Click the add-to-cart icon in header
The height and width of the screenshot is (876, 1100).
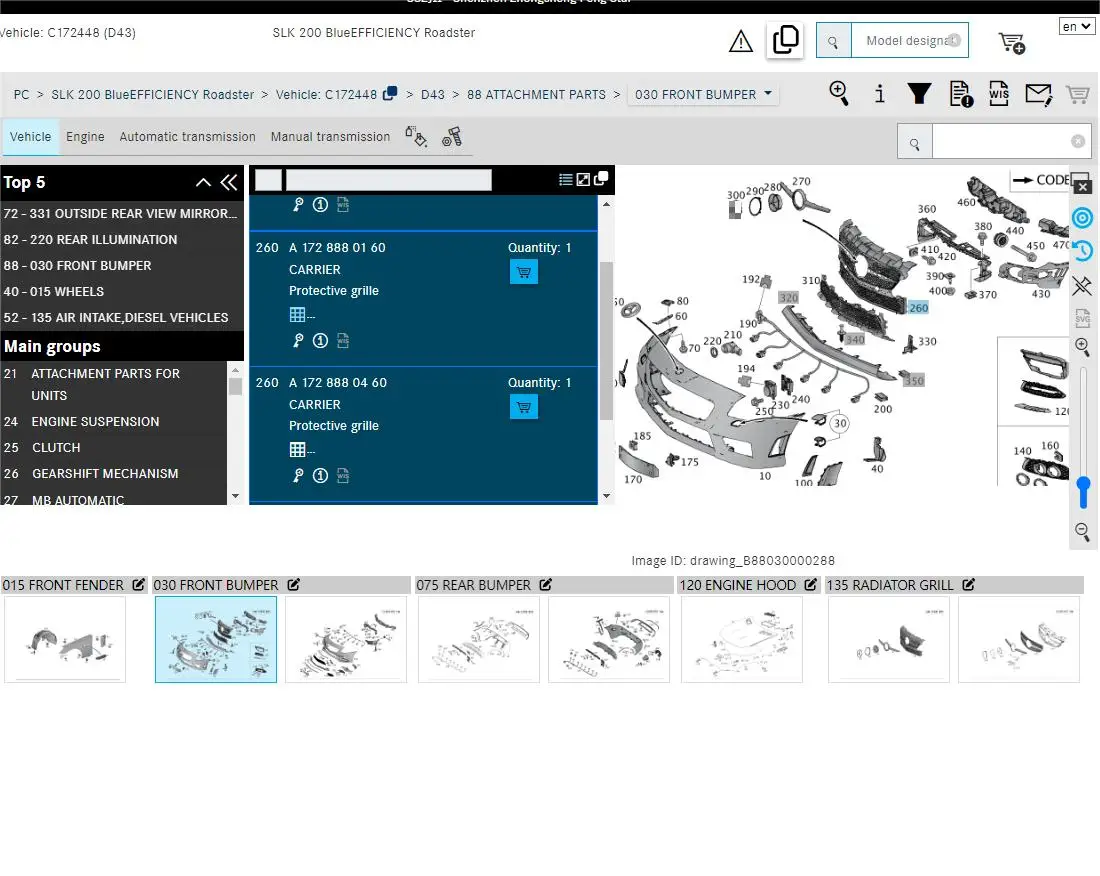[x=1011, y=42]
